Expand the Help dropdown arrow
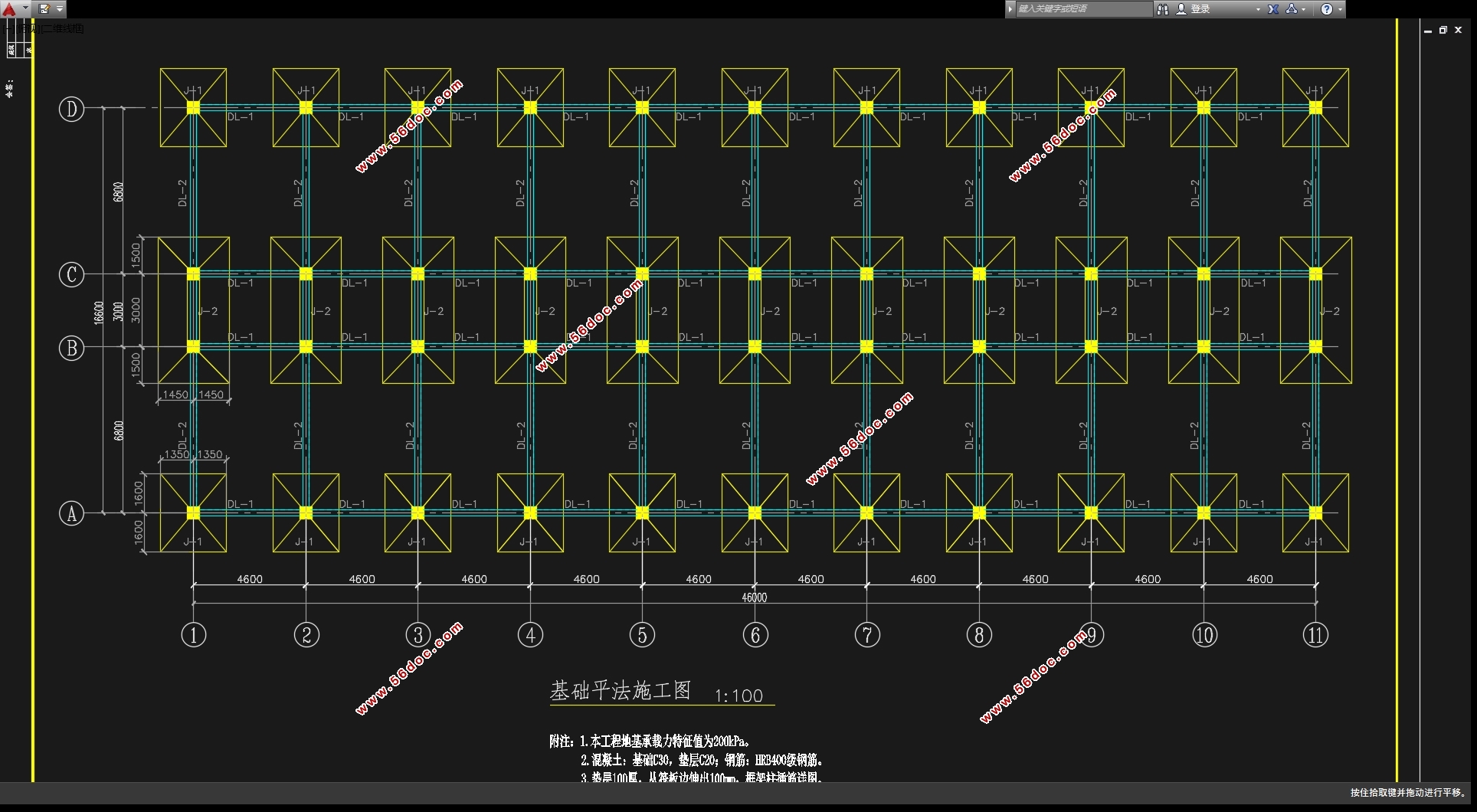This screenshot has width=1477, height=812. click(1340, 9)
